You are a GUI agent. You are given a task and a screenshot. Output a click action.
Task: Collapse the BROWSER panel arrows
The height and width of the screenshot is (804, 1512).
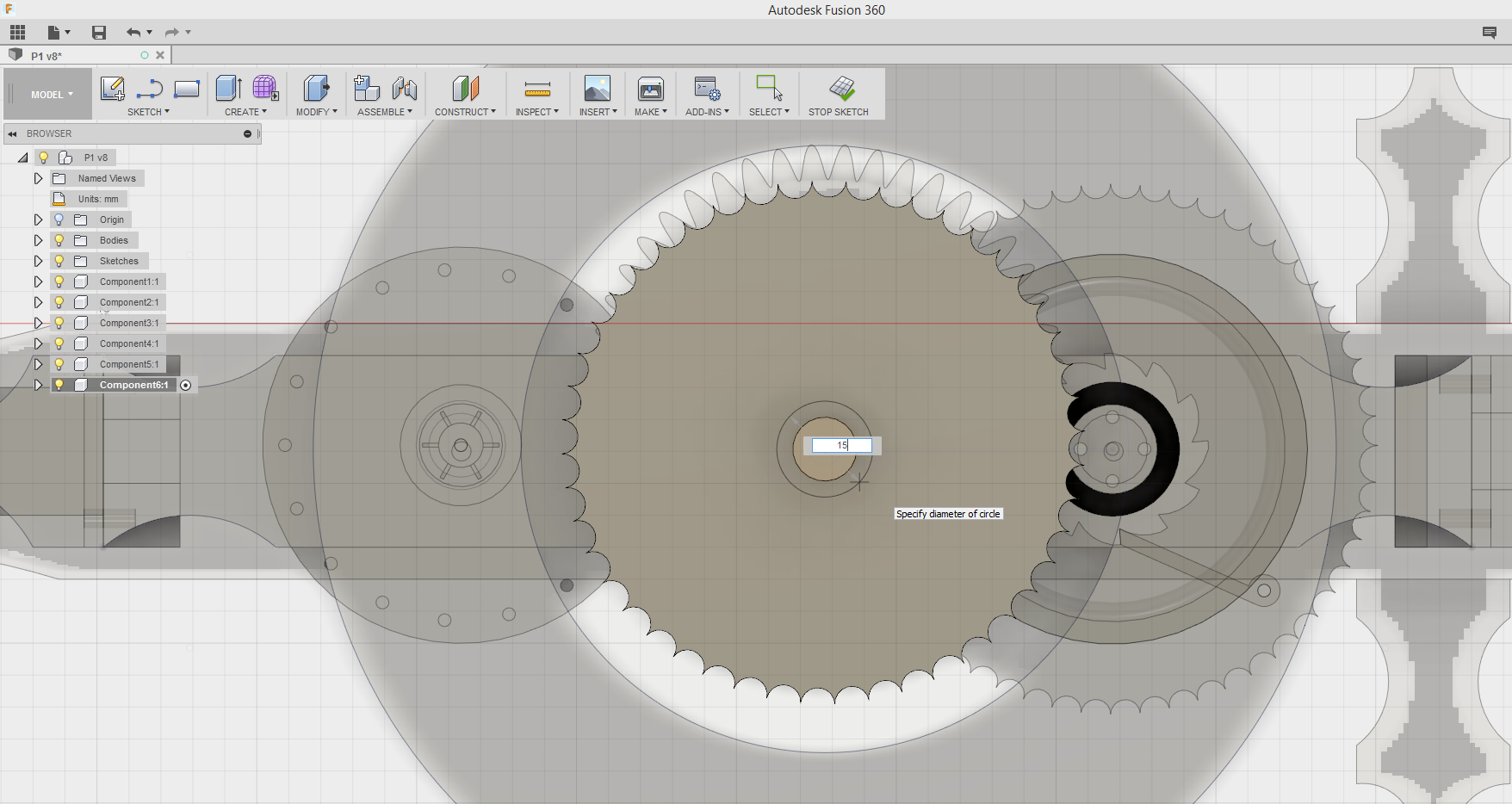(x=13, y=134)
